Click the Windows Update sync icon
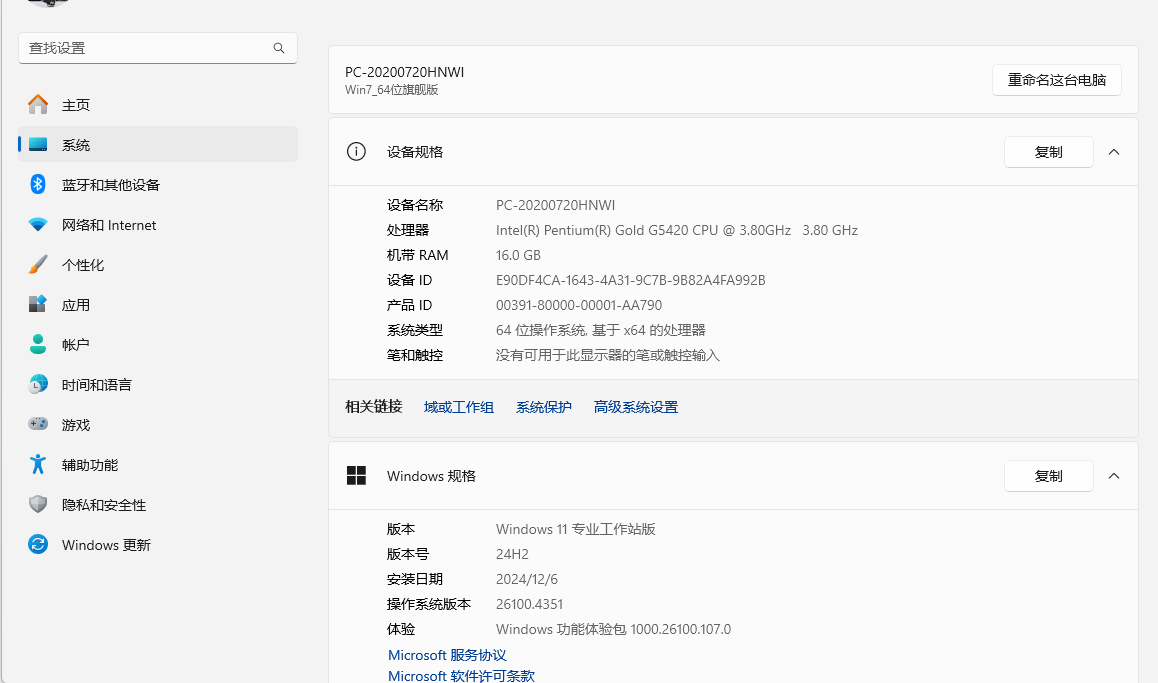 [x=38, y=544]
